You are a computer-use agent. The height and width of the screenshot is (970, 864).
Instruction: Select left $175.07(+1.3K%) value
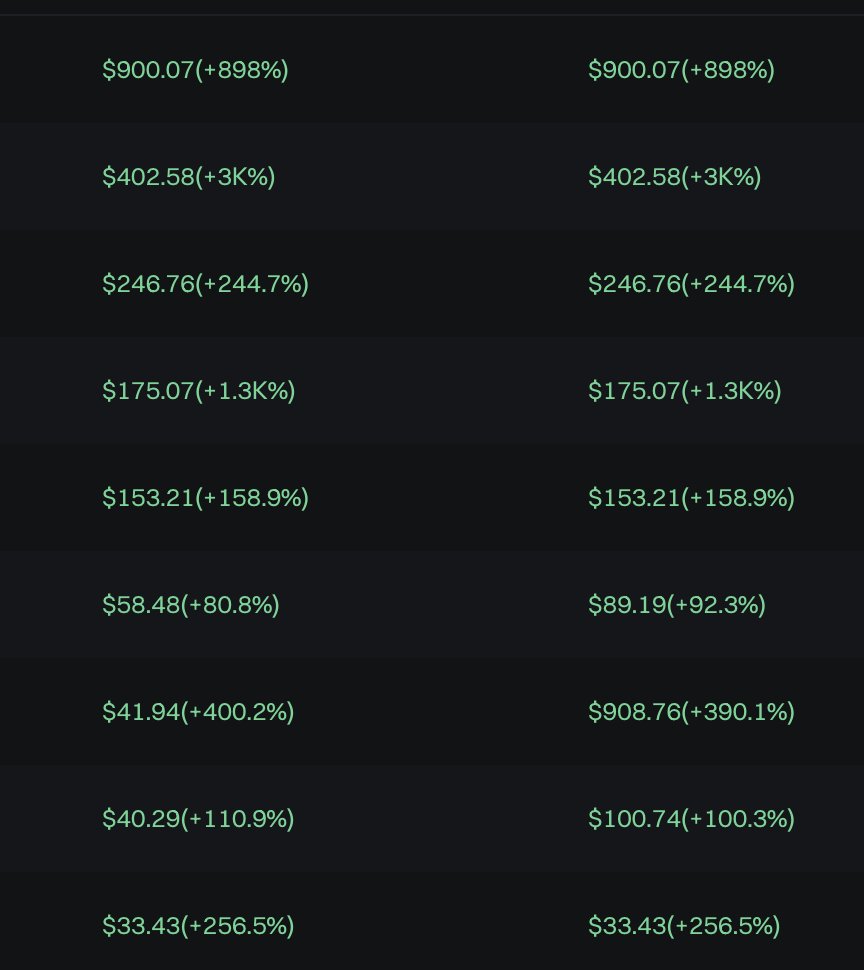[x=199, y=390]
